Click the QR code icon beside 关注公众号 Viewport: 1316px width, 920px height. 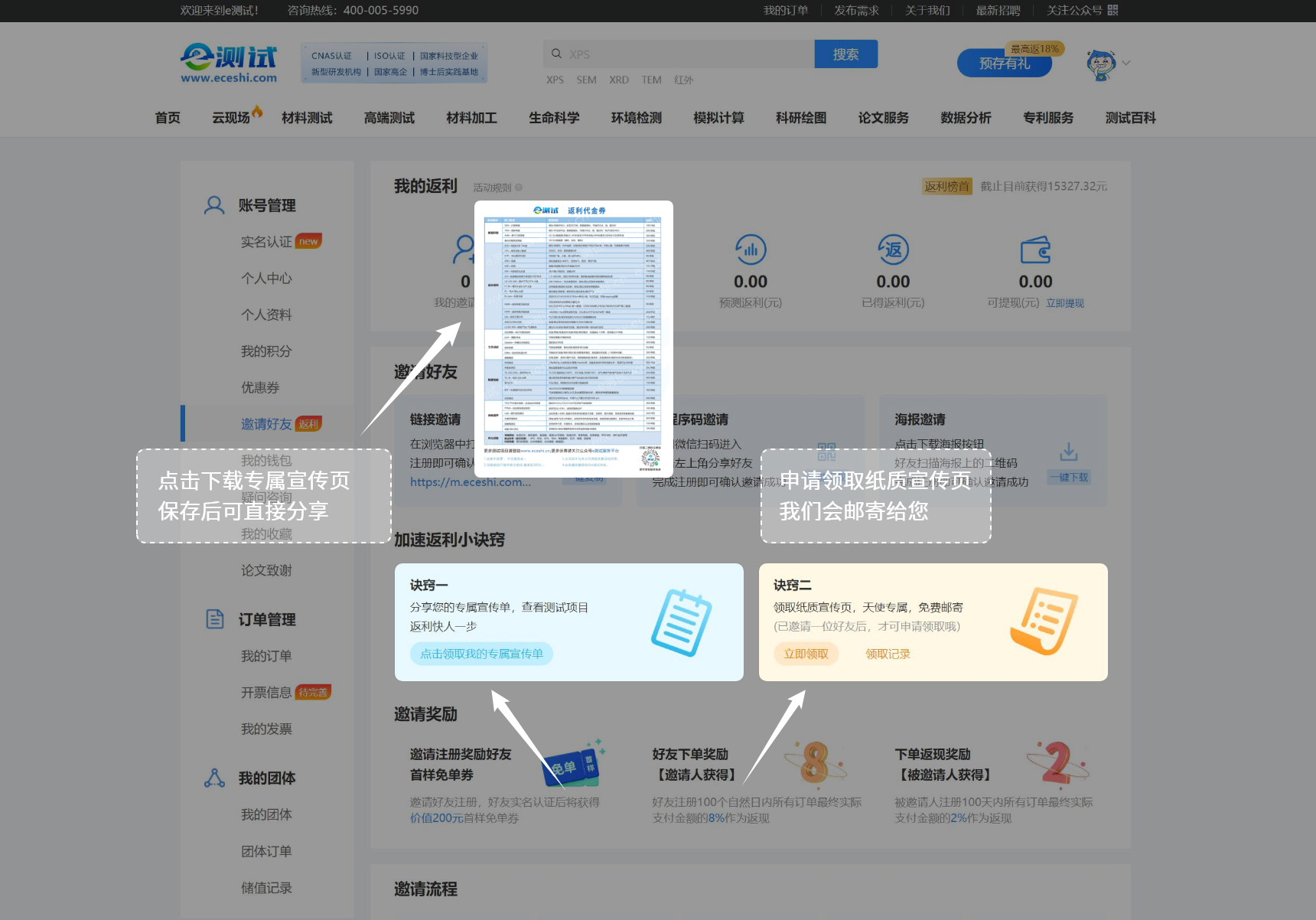[x=1112, y=10]
